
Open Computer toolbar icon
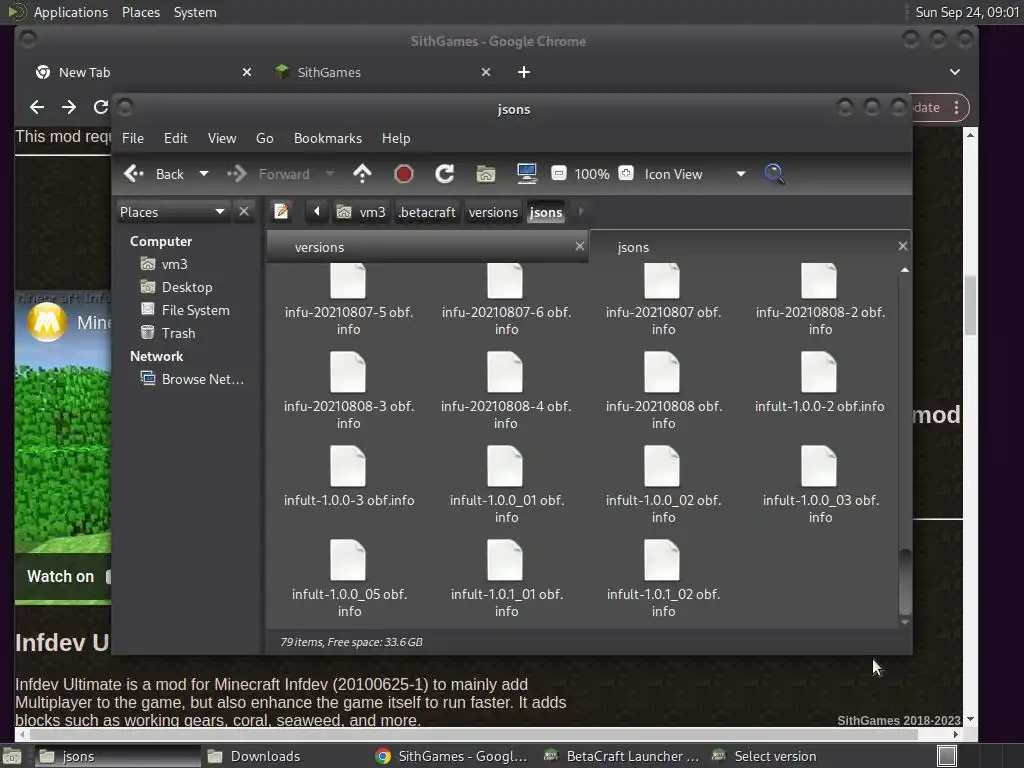526,174
